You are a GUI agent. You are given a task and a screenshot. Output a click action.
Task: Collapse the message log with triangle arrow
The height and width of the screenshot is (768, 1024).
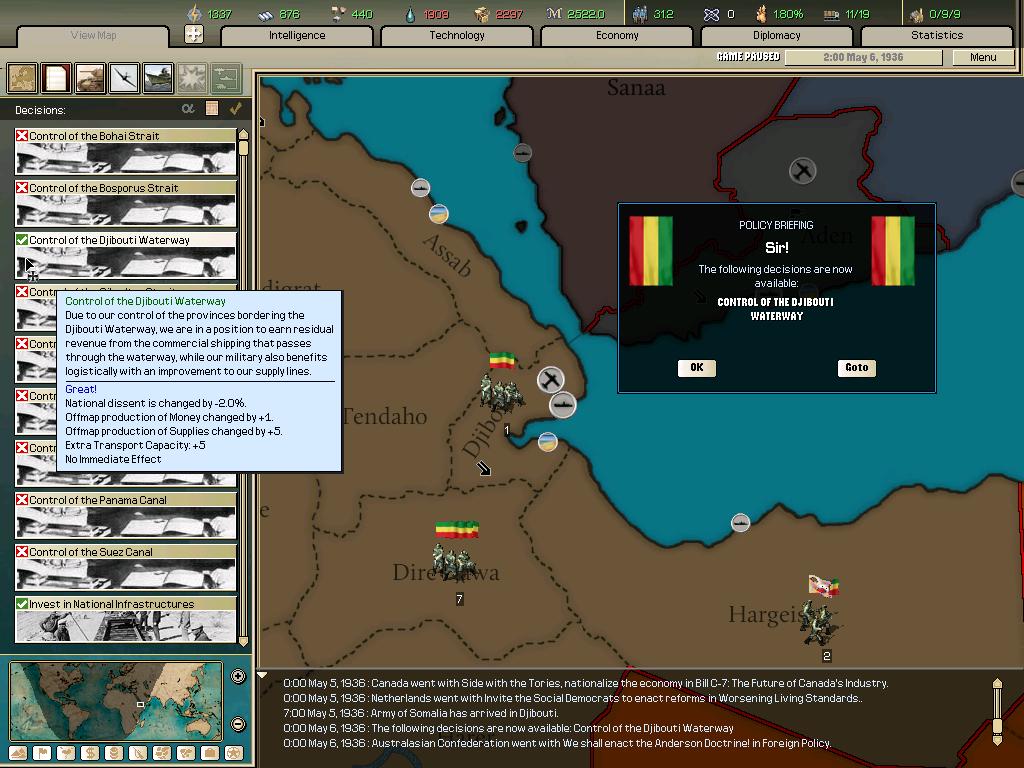coord(262,675)
